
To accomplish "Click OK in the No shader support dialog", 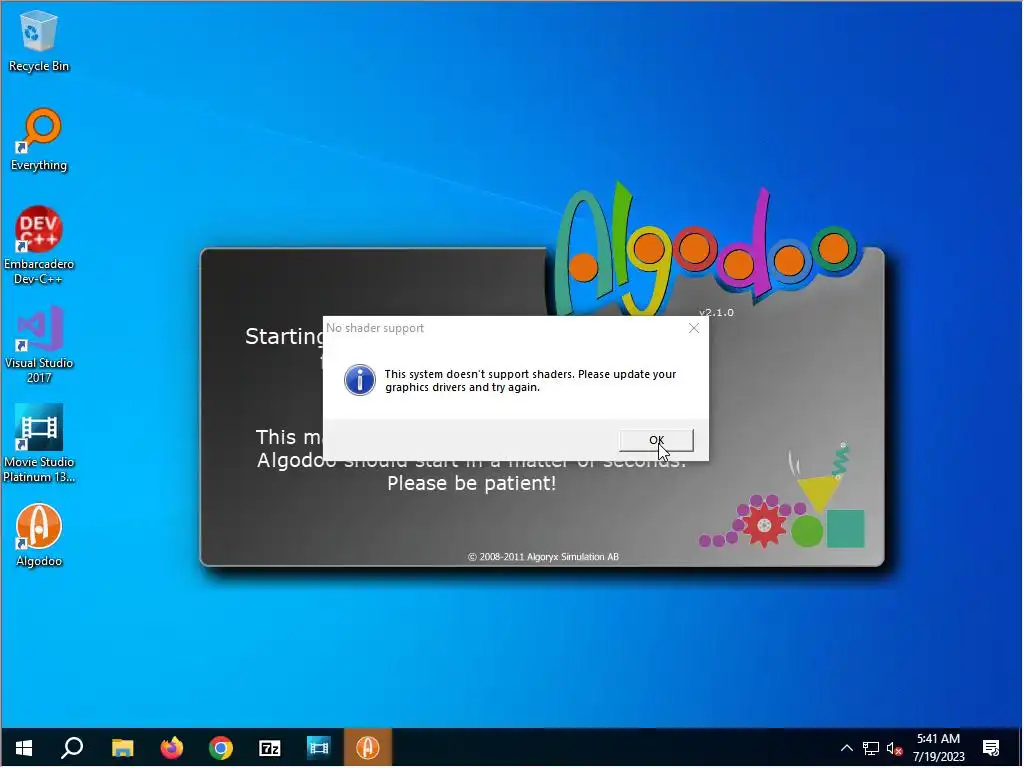I will (656, 440).
